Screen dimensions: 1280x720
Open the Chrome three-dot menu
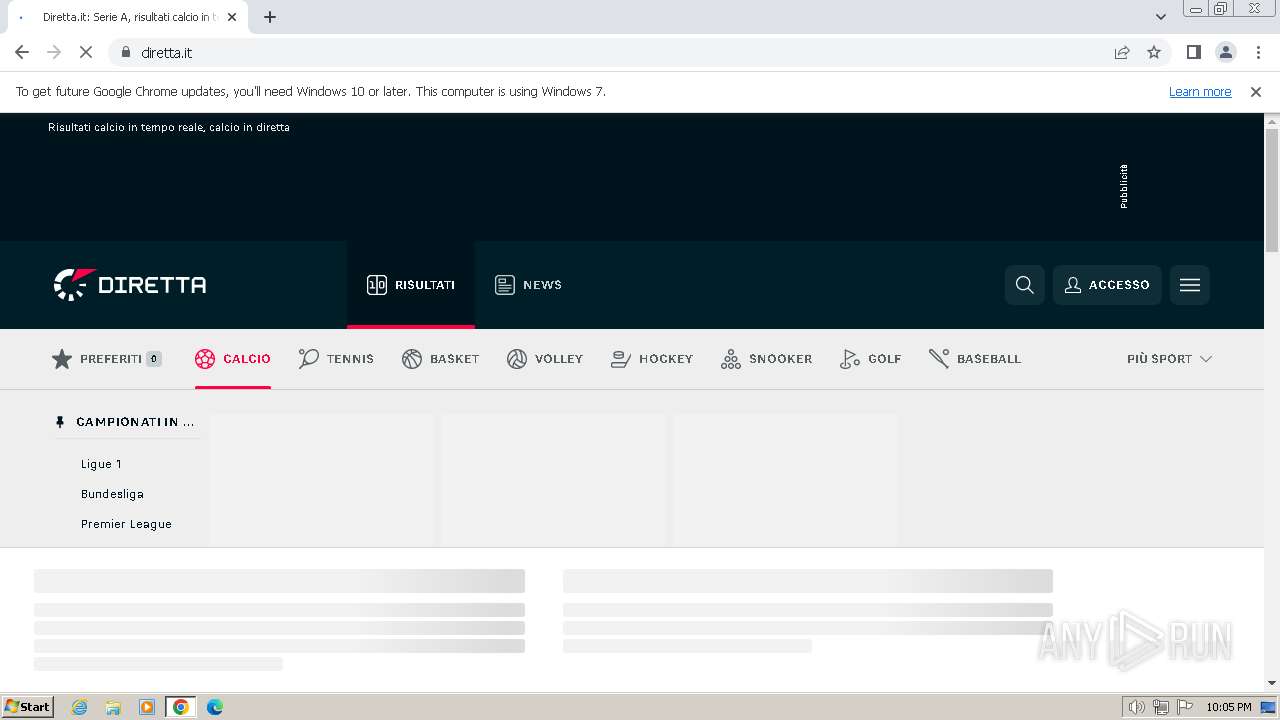pyautogui.click(x=1258, y=53)
